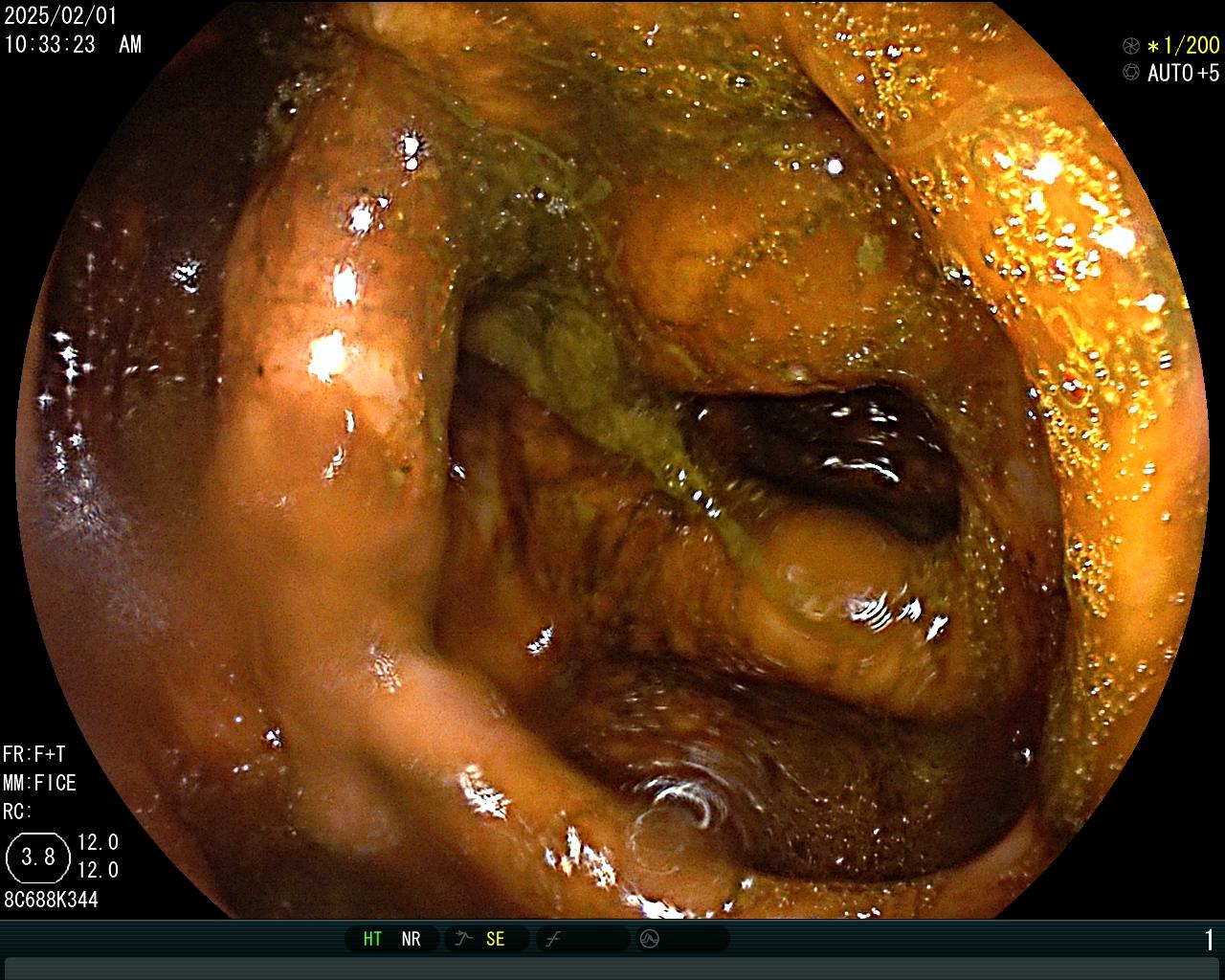Click the scope serial 8C688K344
The width and height of the screenshot is (1225, 980).
tap(51, 900)
